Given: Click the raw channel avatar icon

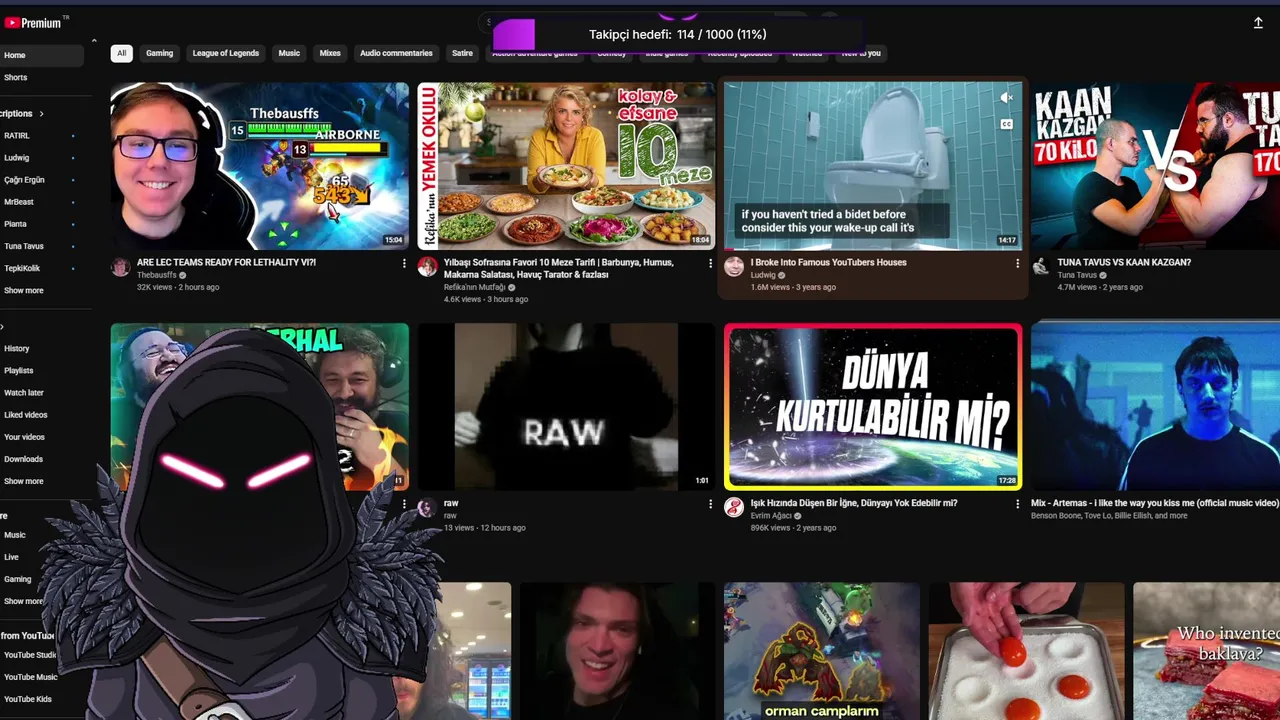Looking at the screenshot, I should [427, 508].
